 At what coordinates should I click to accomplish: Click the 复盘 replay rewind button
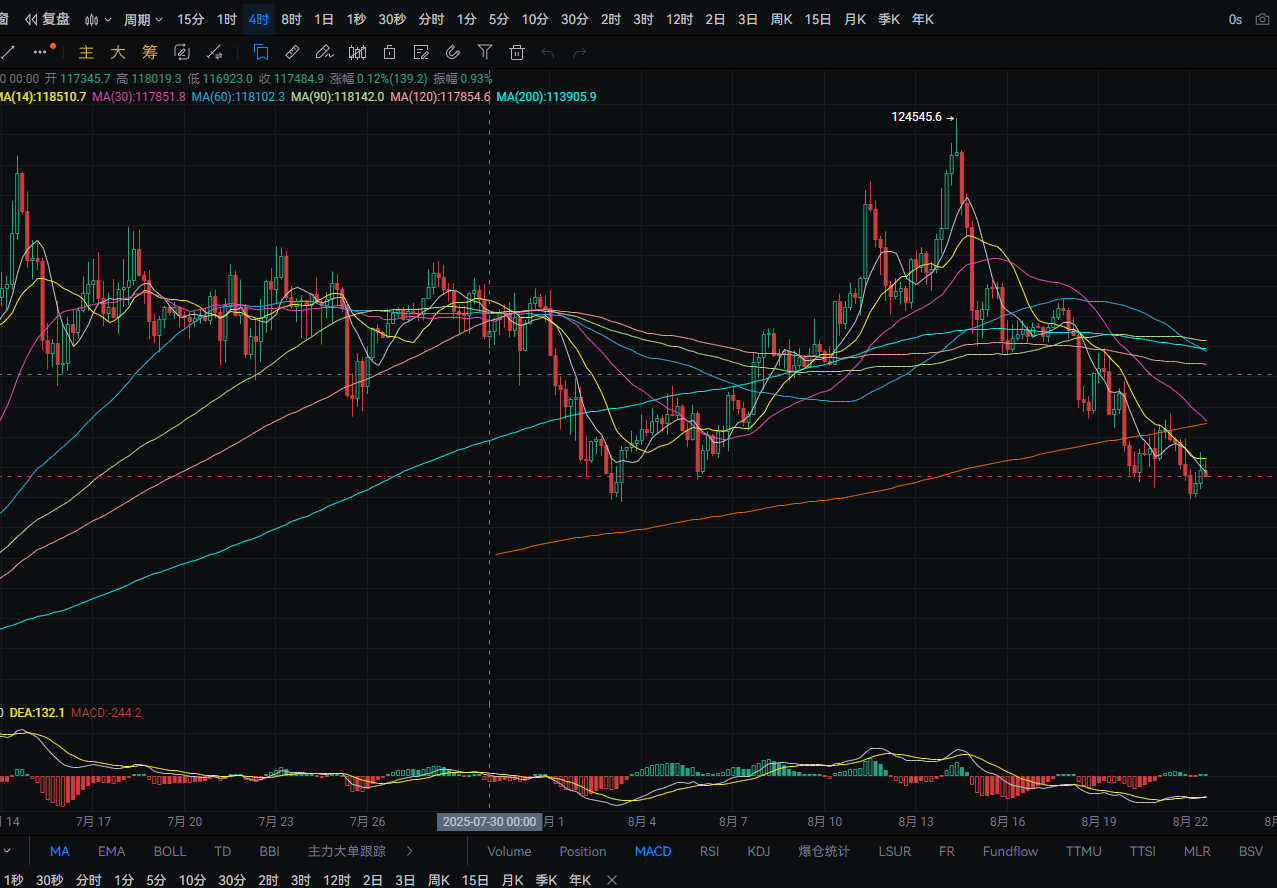coord(47,19)
